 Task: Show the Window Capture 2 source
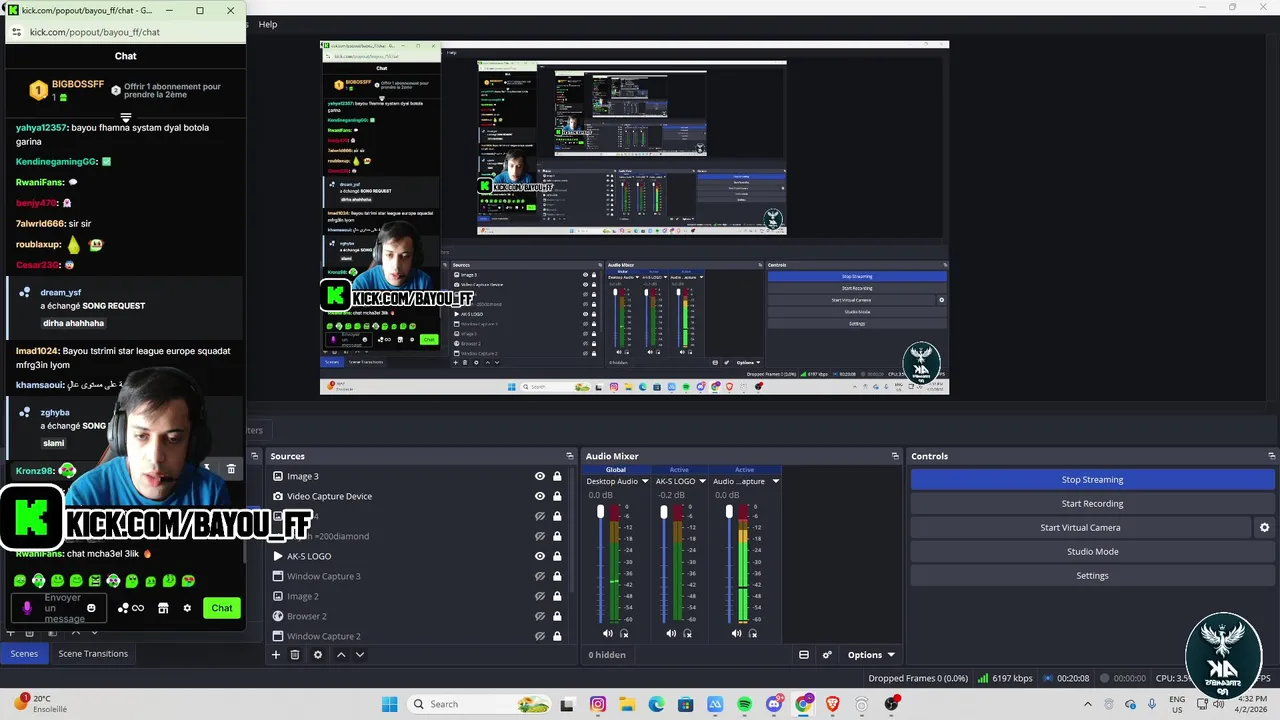pyautogui.click(x=540, y=636)
